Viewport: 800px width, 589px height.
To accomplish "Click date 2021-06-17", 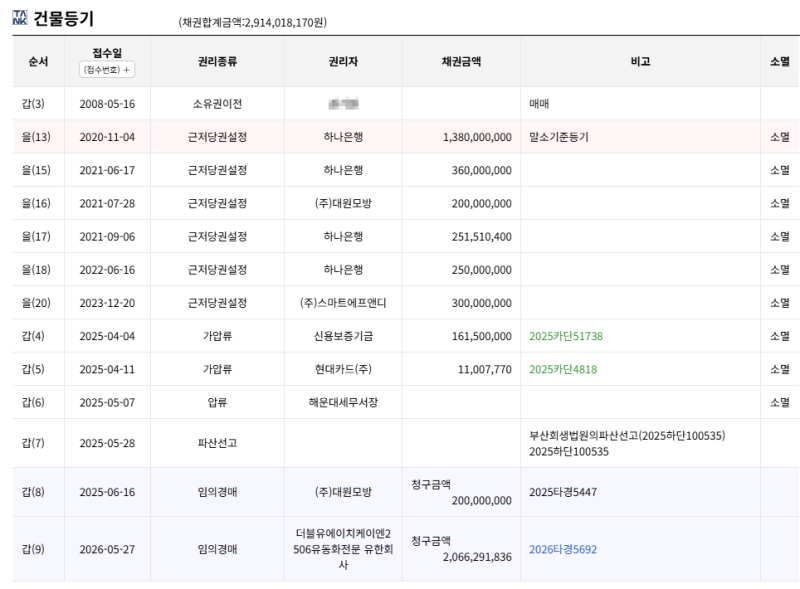I will click(x=107, y=170).
